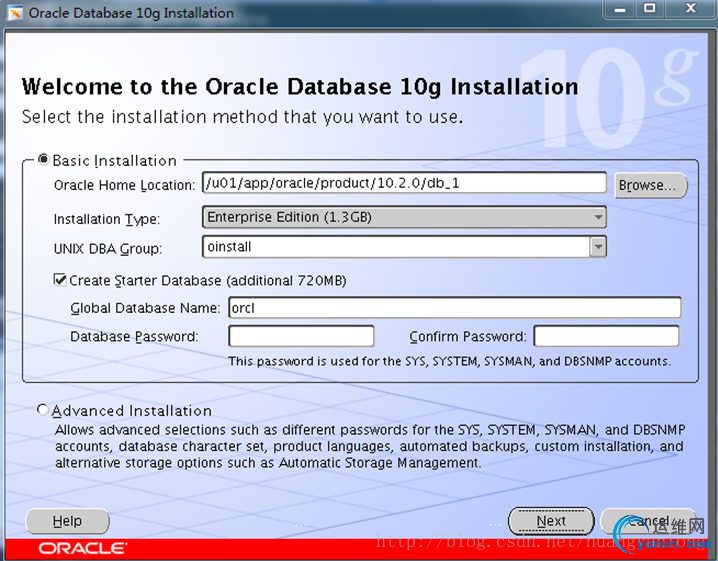Click the Browse button

650,185
